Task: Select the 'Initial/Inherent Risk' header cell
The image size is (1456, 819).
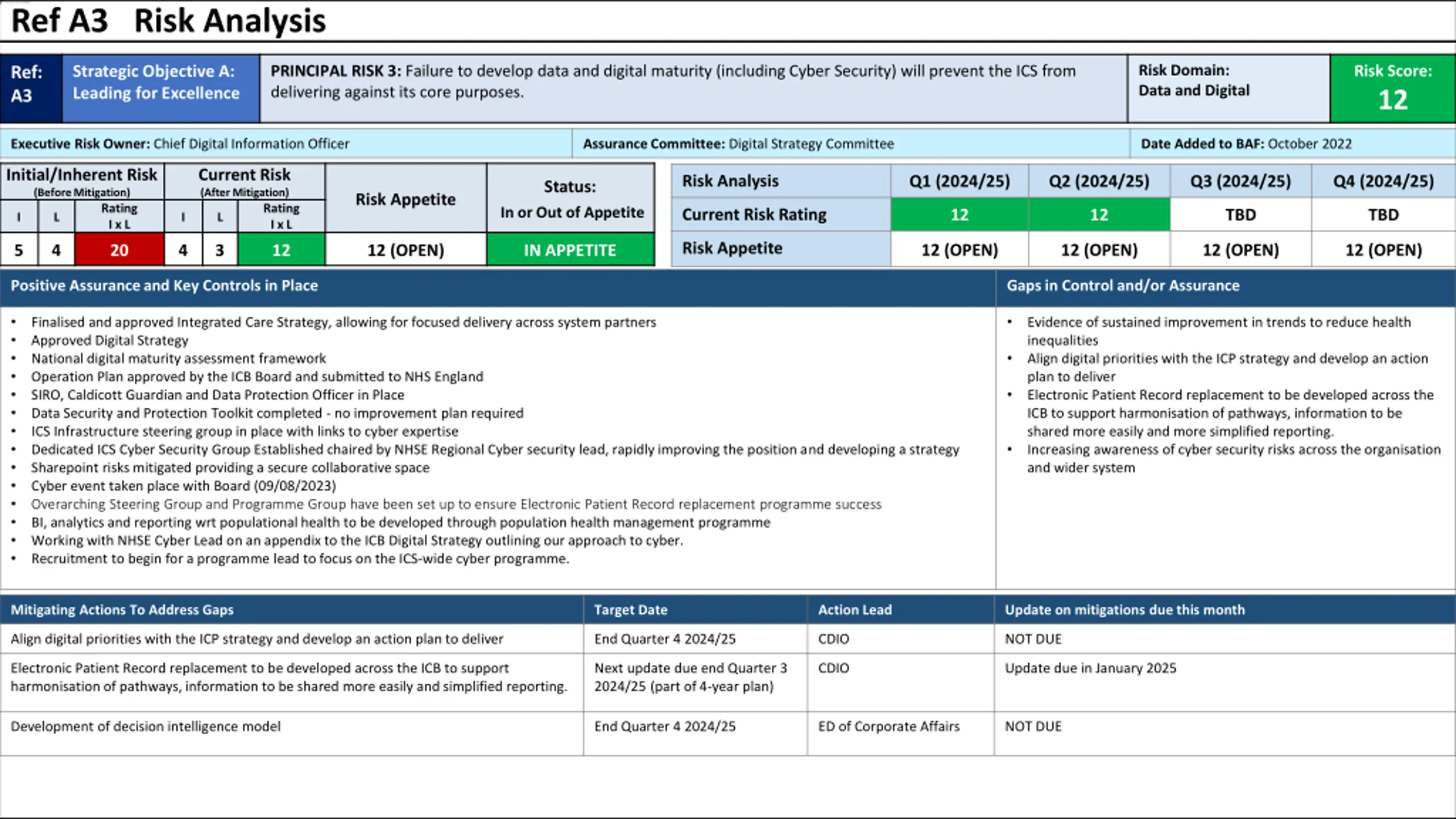Action: tap(82, 181)
